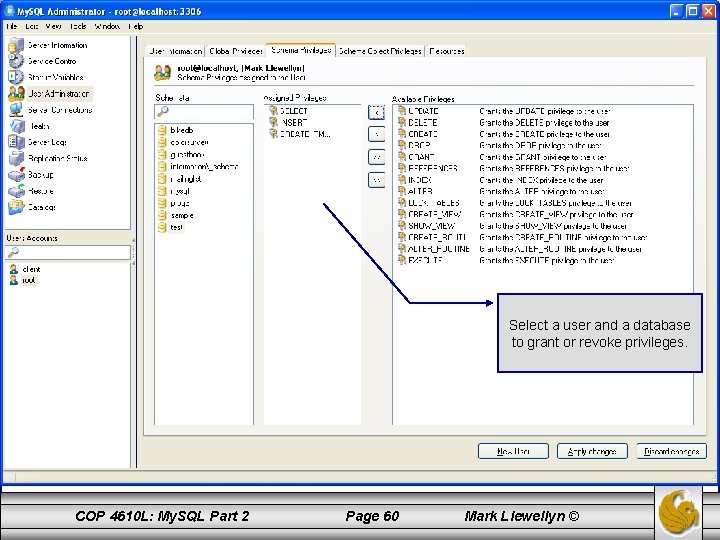
Task: Select mysql schema database icon
Action: 162,191
